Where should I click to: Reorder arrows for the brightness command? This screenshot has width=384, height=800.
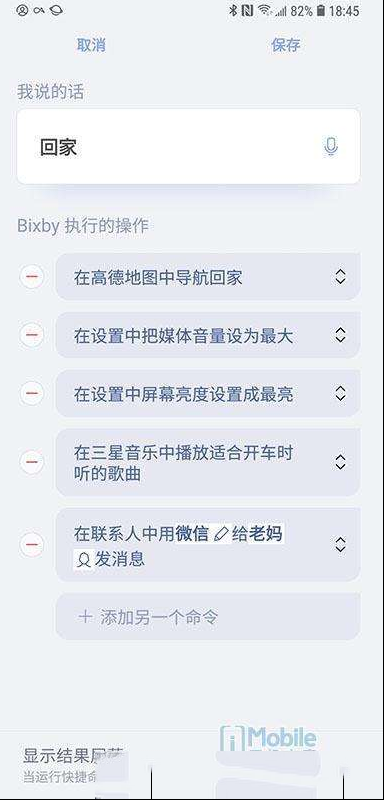[x=340, y=393]
